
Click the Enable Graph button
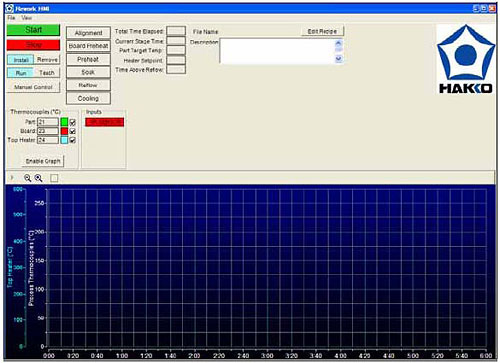pyautogui.click(x=43, y=161)
